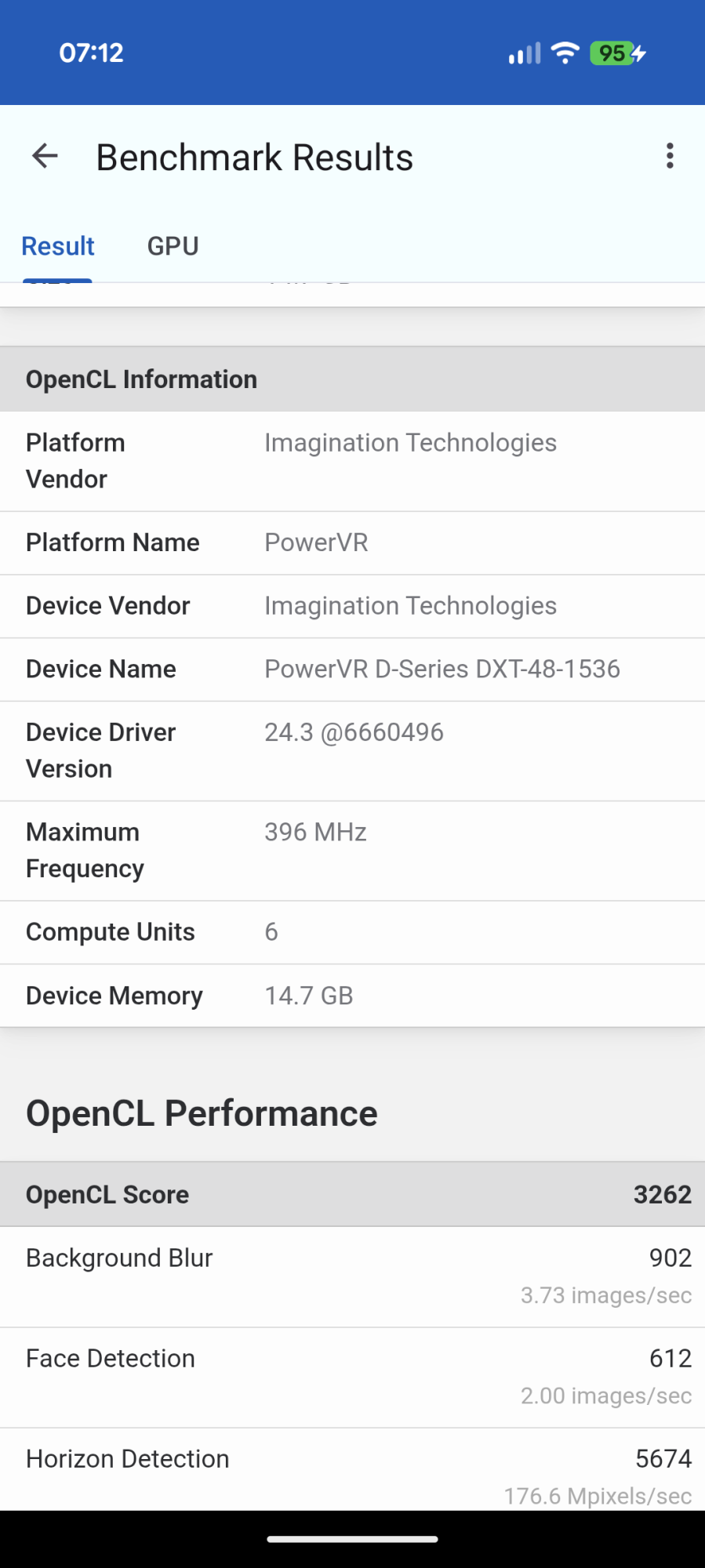Tap the Device Name PowerVR D-Series value
This screenshot has width=705, height=1568.
[x=442, y=669]
